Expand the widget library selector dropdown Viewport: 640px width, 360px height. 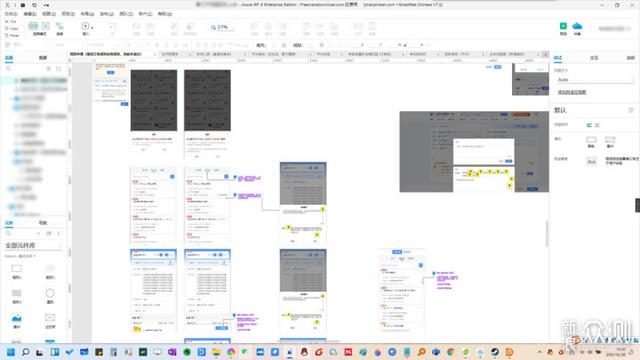[32, 245]
